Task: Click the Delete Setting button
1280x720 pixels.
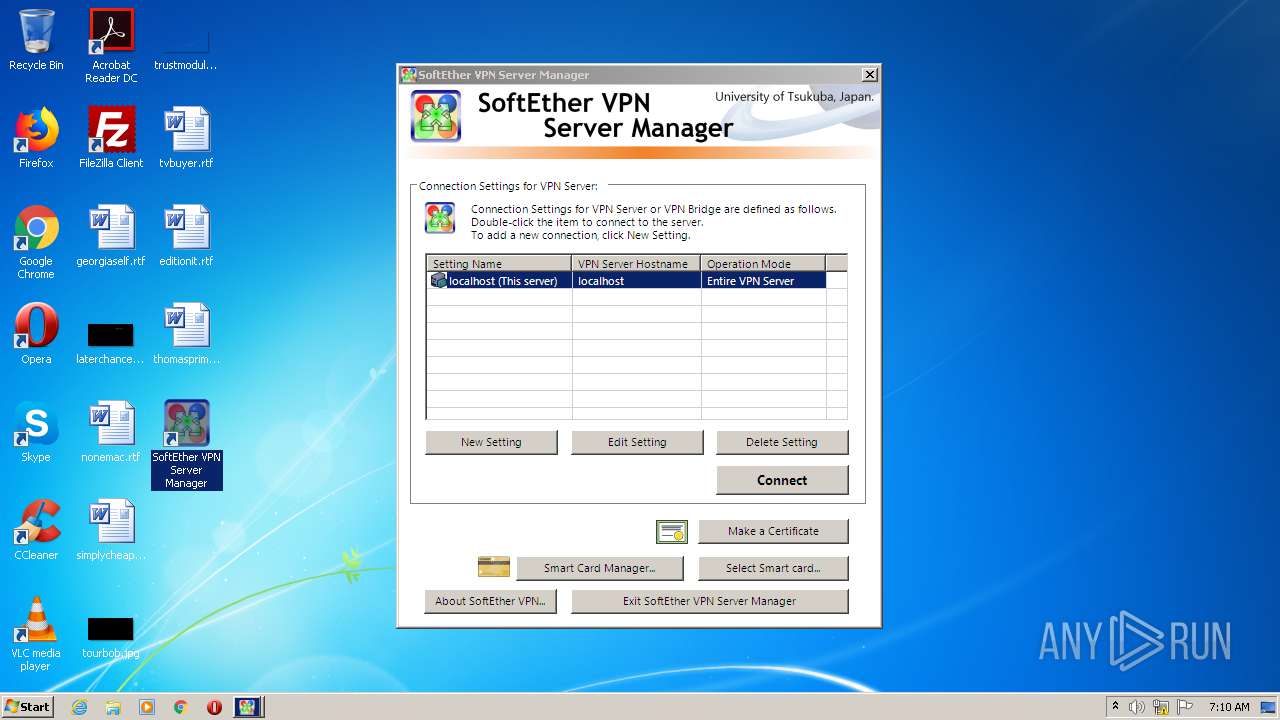Action: [x=782, y=442]
